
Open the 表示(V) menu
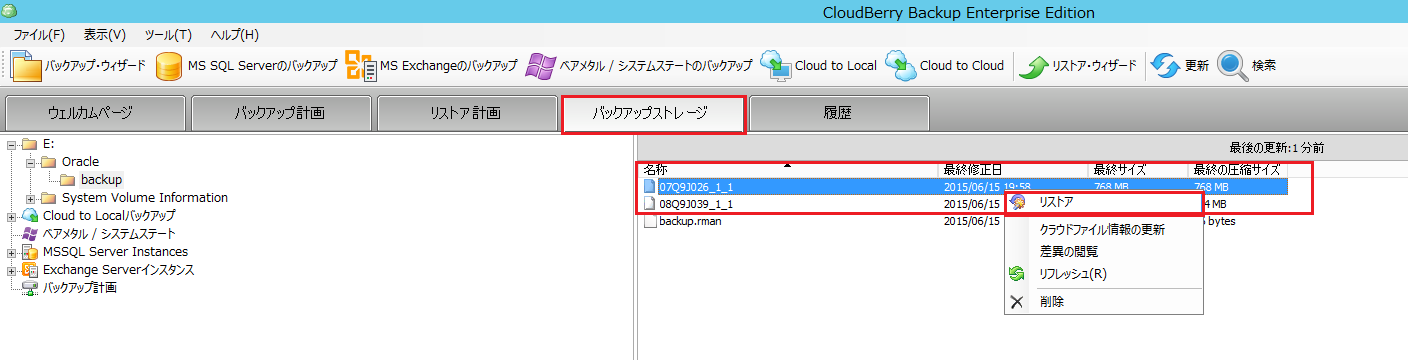(x=105, y=35)
